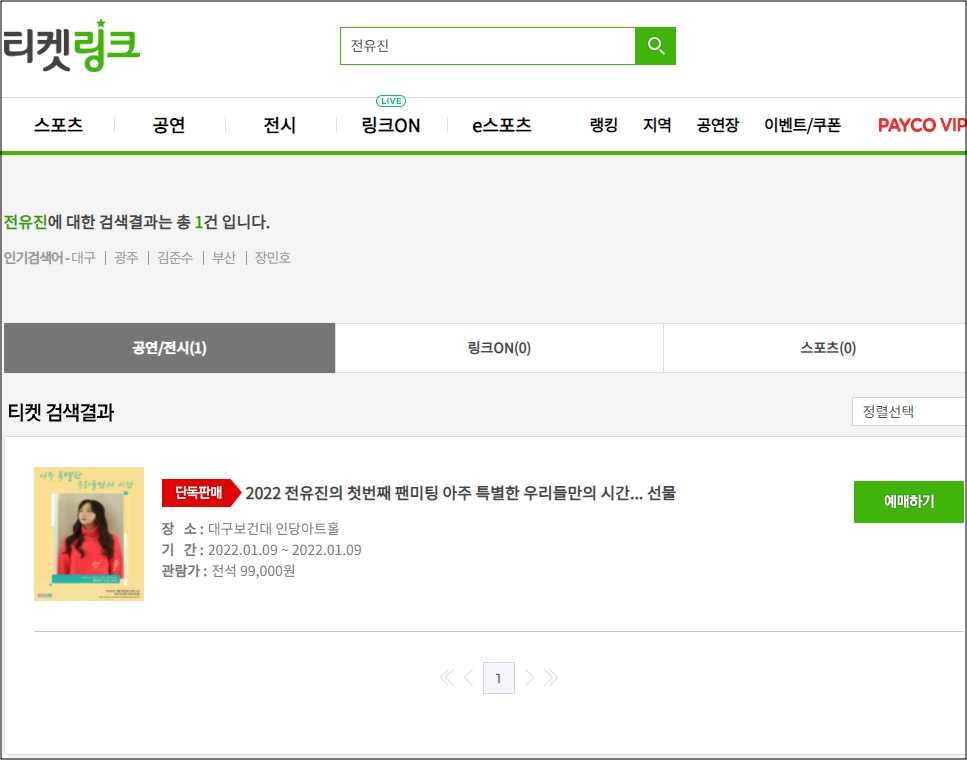Select the 공연/전시(1) results tab

click(169, 347)
